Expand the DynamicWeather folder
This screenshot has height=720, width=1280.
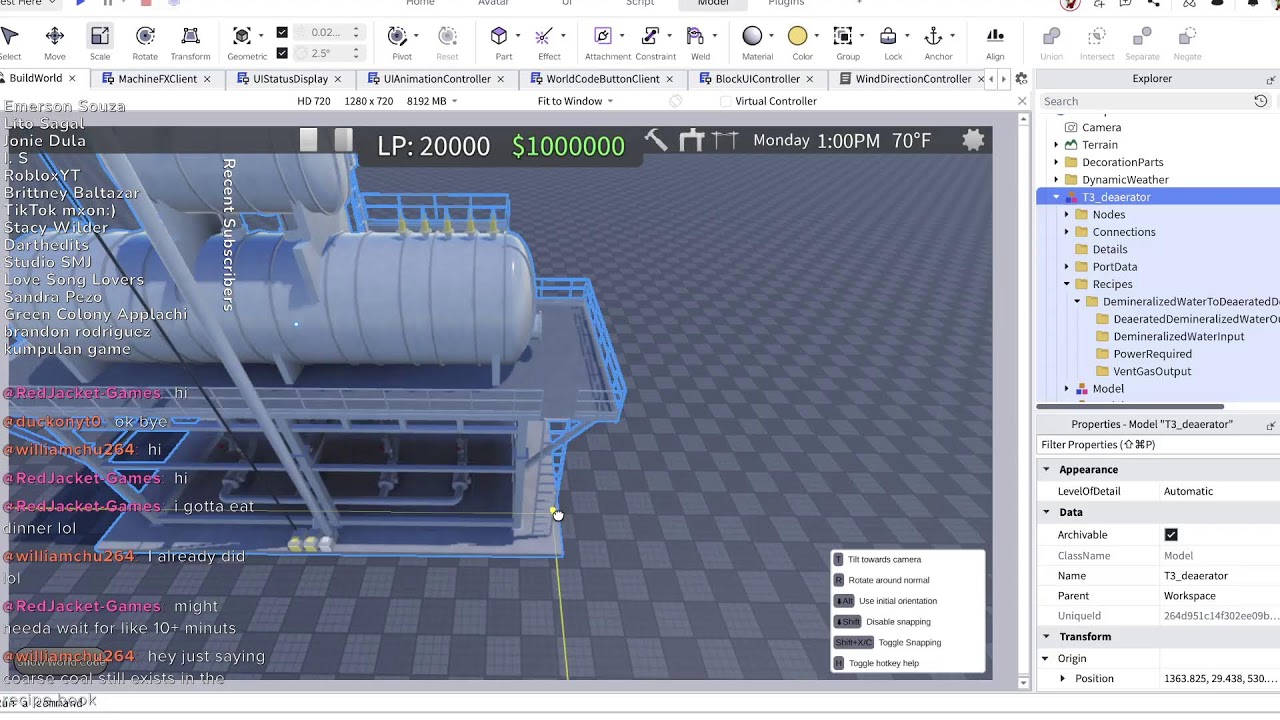pos(1056,180)
